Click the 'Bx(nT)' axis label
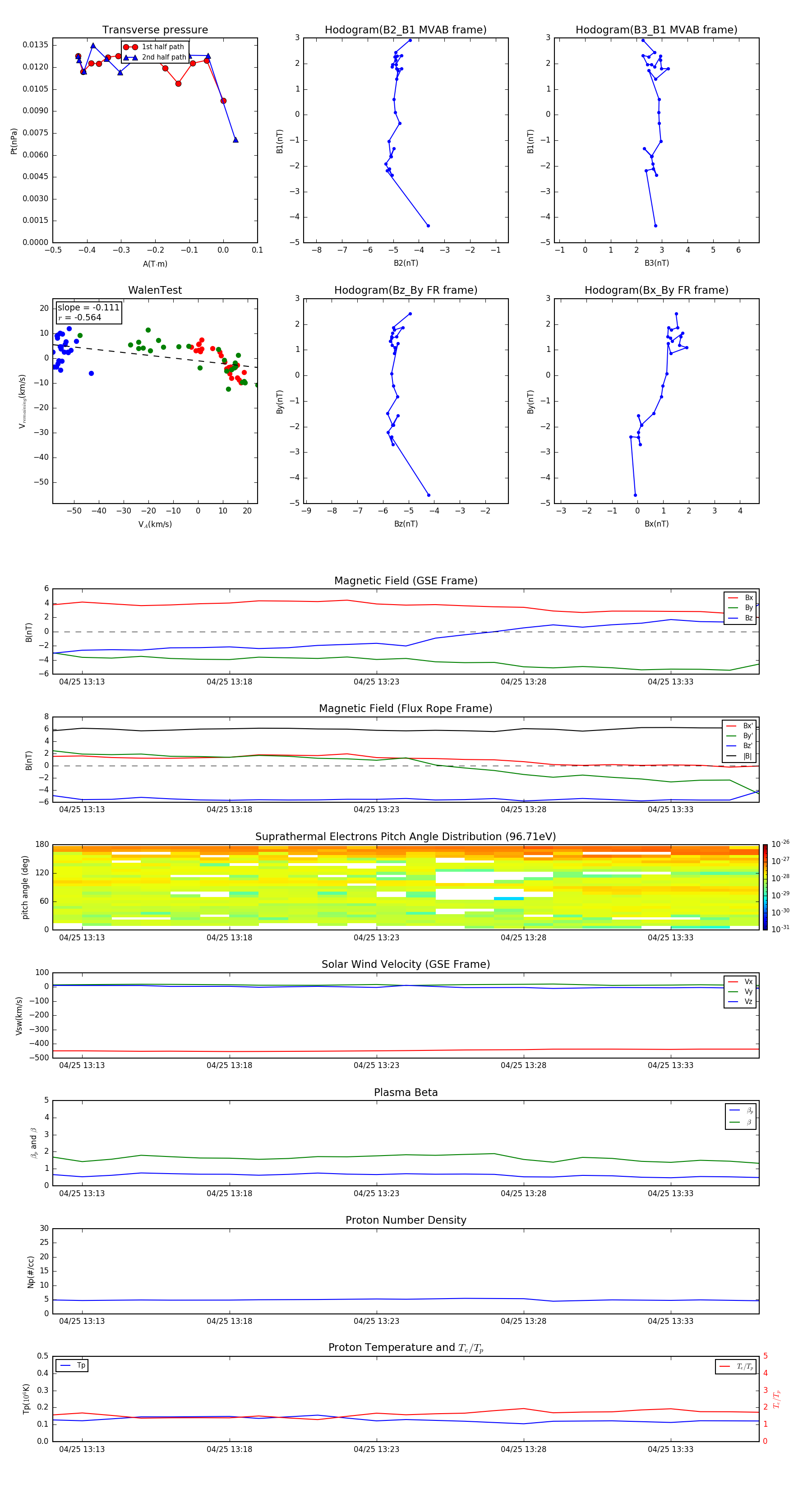Image resolution: width=812 pixels, height=1489 pixels. click(656, 524)
